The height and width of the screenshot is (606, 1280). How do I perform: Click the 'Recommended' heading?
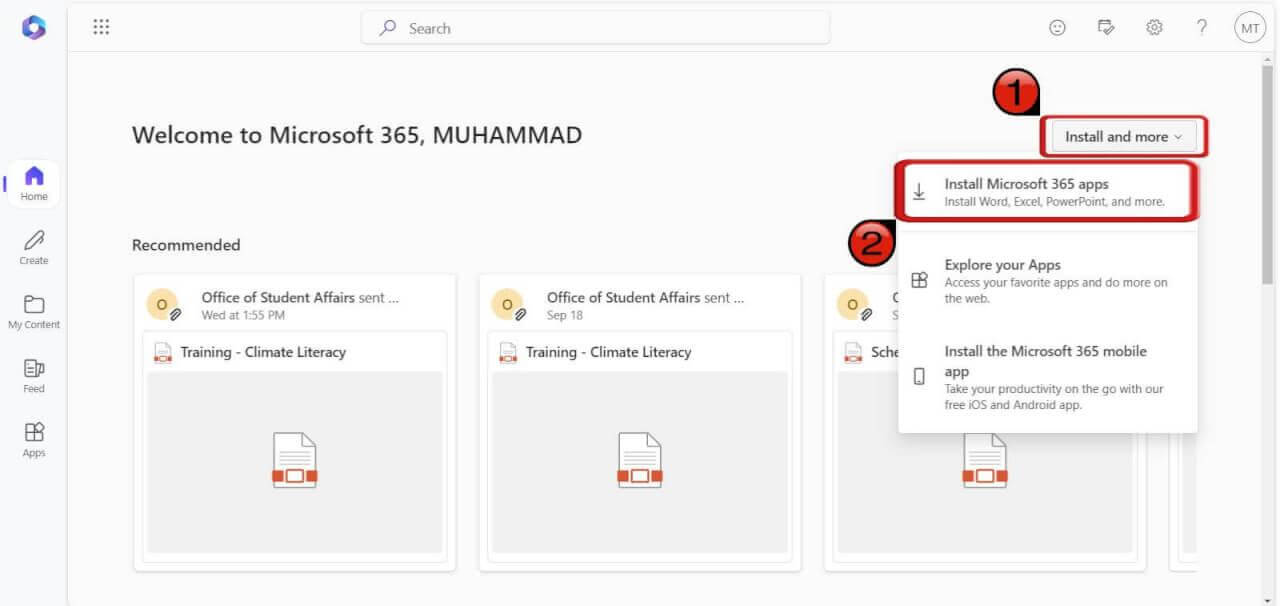[186, 245]
